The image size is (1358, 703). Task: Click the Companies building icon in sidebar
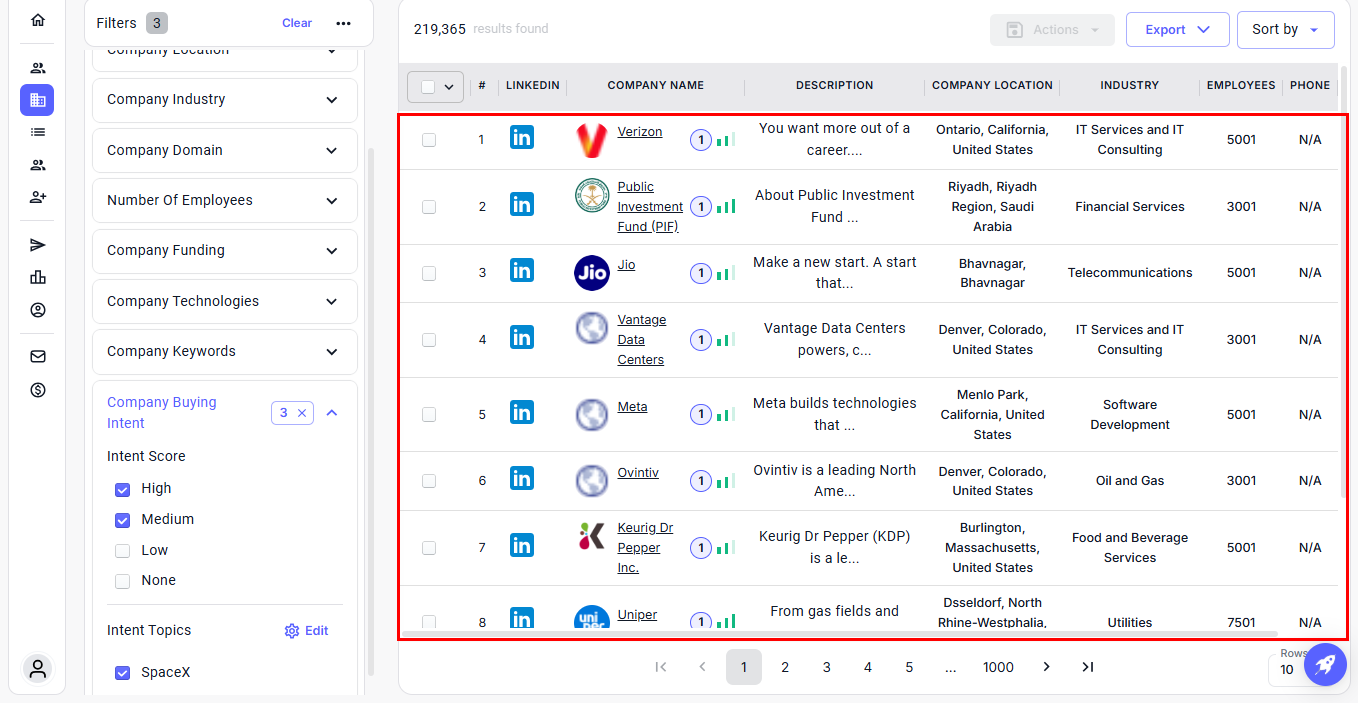(x=38, y=100)
